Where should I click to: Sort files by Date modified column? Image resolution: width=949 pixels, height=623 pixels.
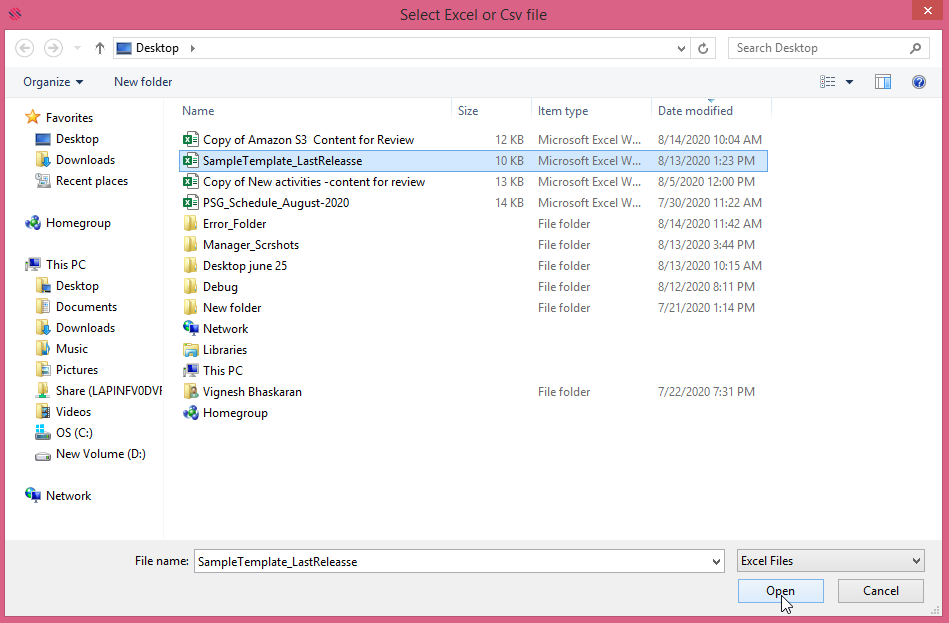click(x=695, y=110)
